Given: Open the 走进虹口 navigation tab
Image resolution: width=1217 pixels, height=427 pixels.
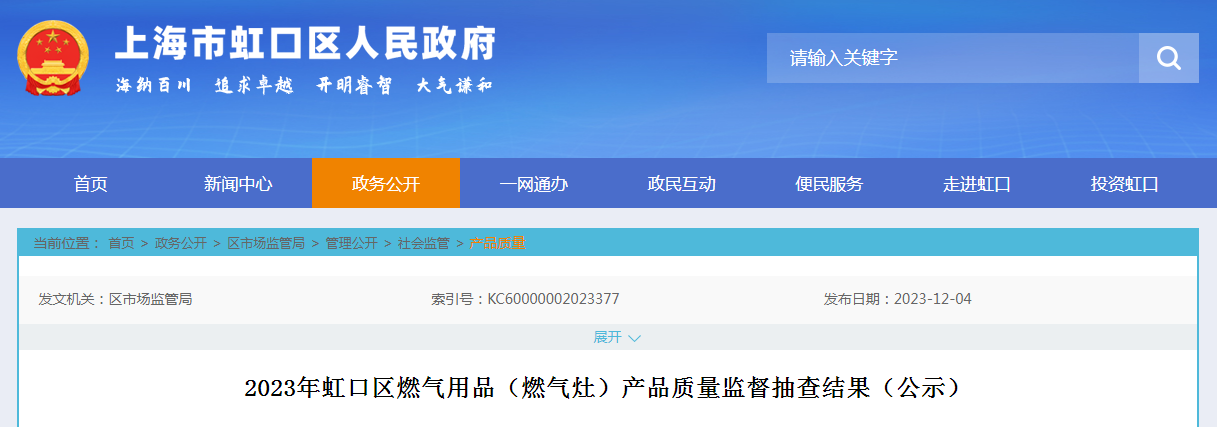Looking at the screenshot, I should (977, 184).
